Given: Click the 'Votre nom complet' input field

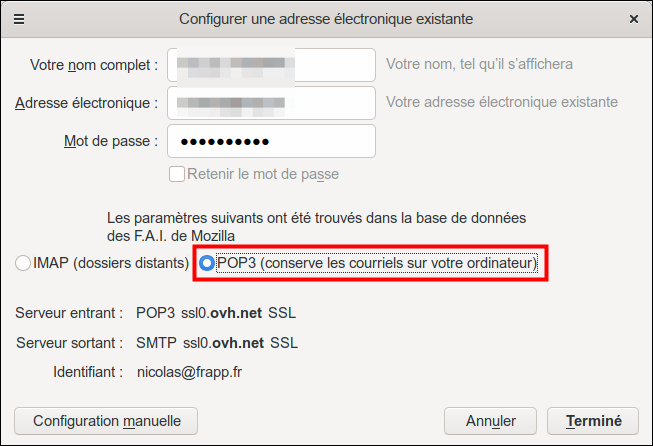Looking at the screenshot, I should [271, 65].
